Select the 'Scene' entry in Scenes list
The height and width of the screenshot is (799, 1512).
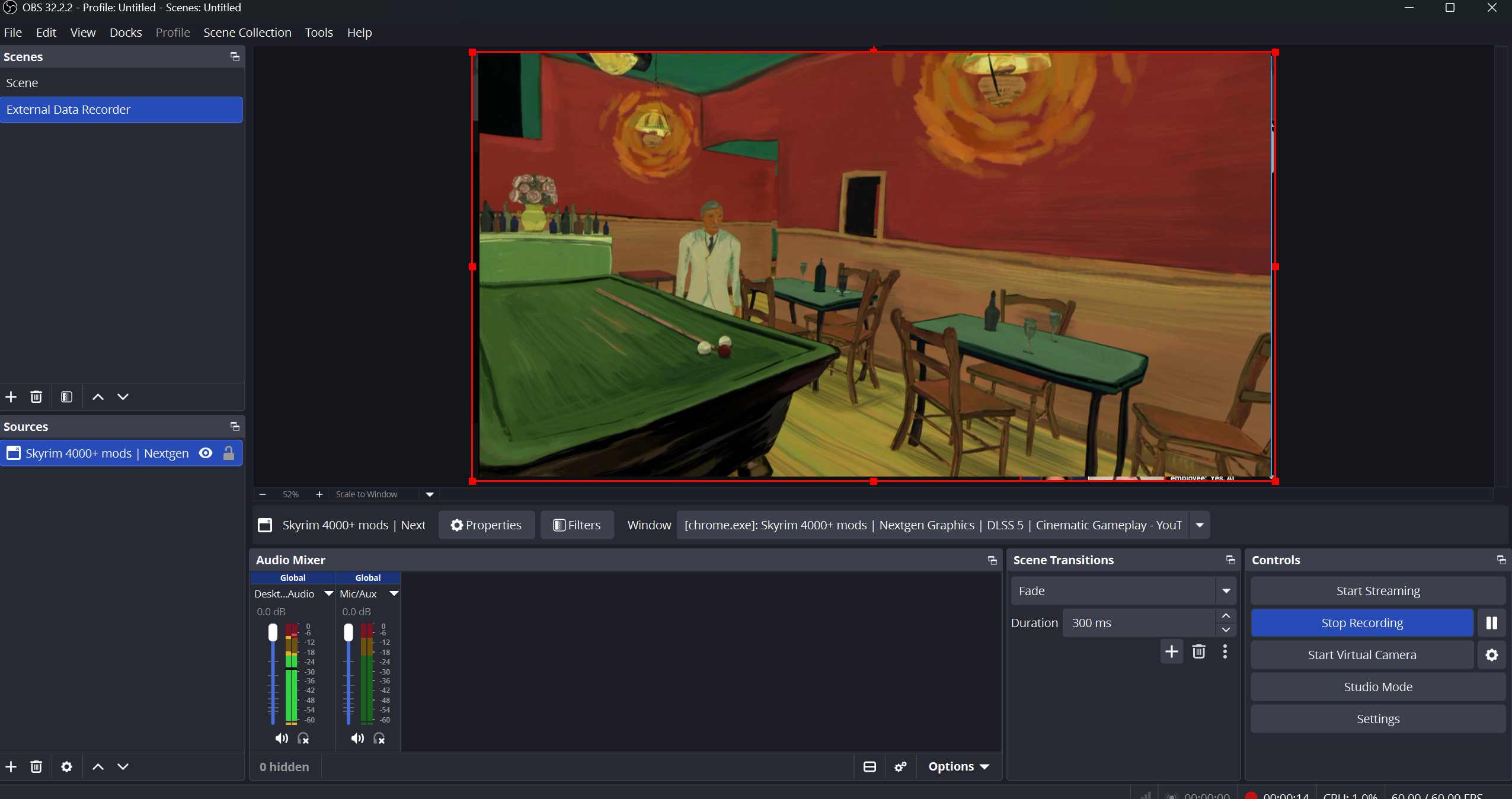(122, 83)
